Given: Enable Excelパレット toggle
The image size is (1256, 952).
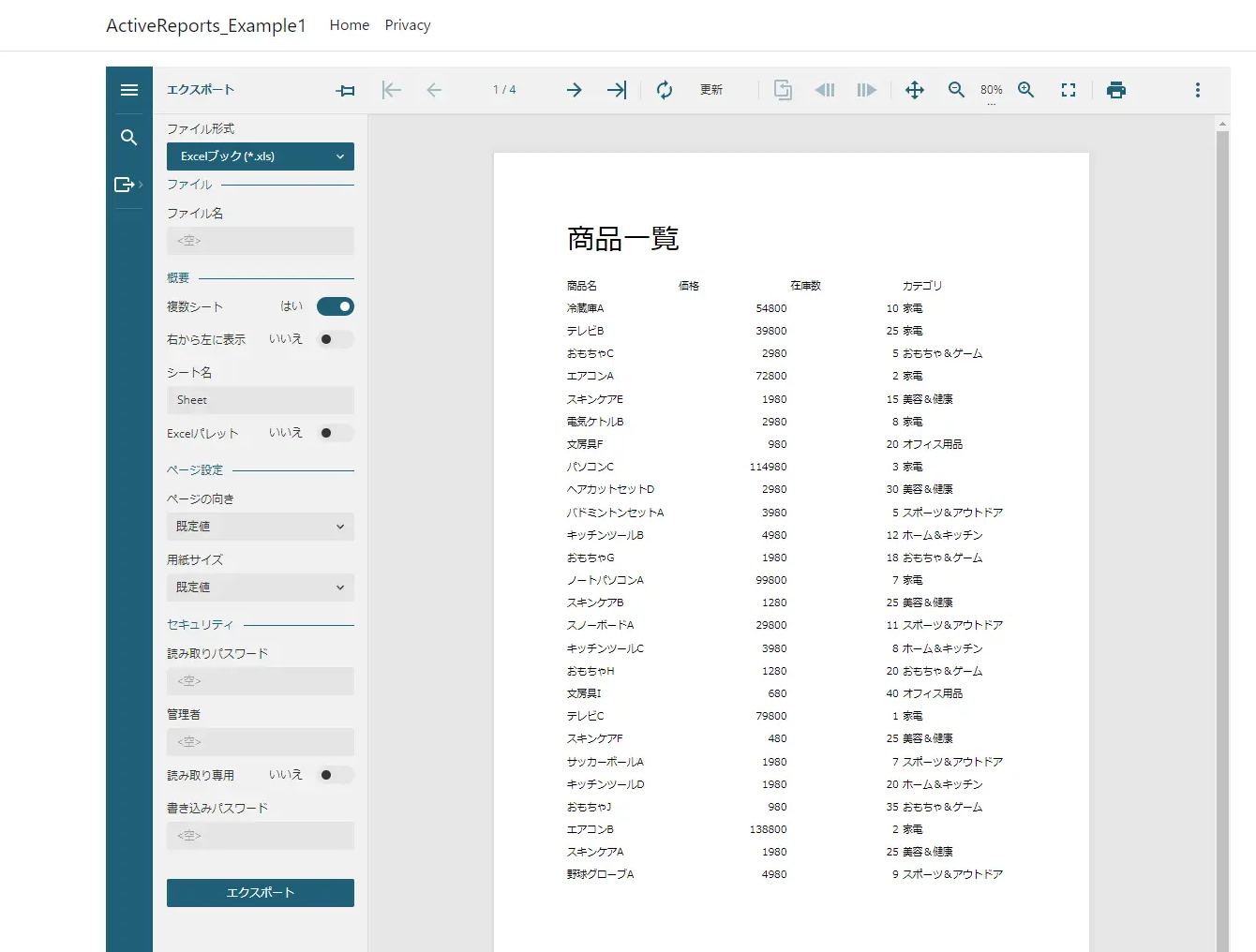Looking at the screenshot, I should click(336, 433).
